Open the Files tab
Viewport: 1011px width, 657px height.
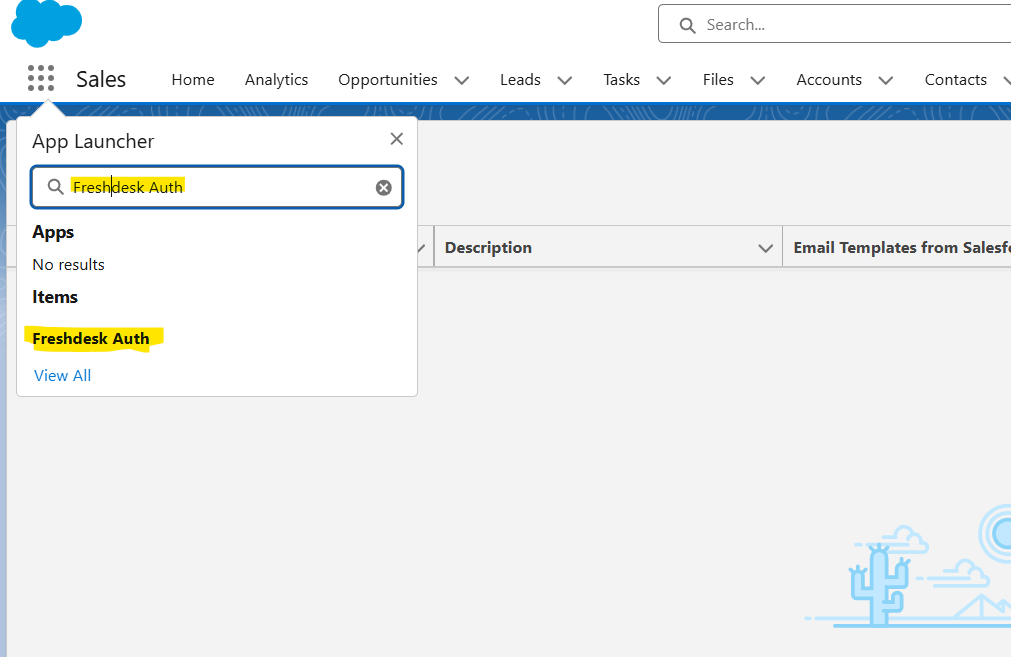point(718,79)
